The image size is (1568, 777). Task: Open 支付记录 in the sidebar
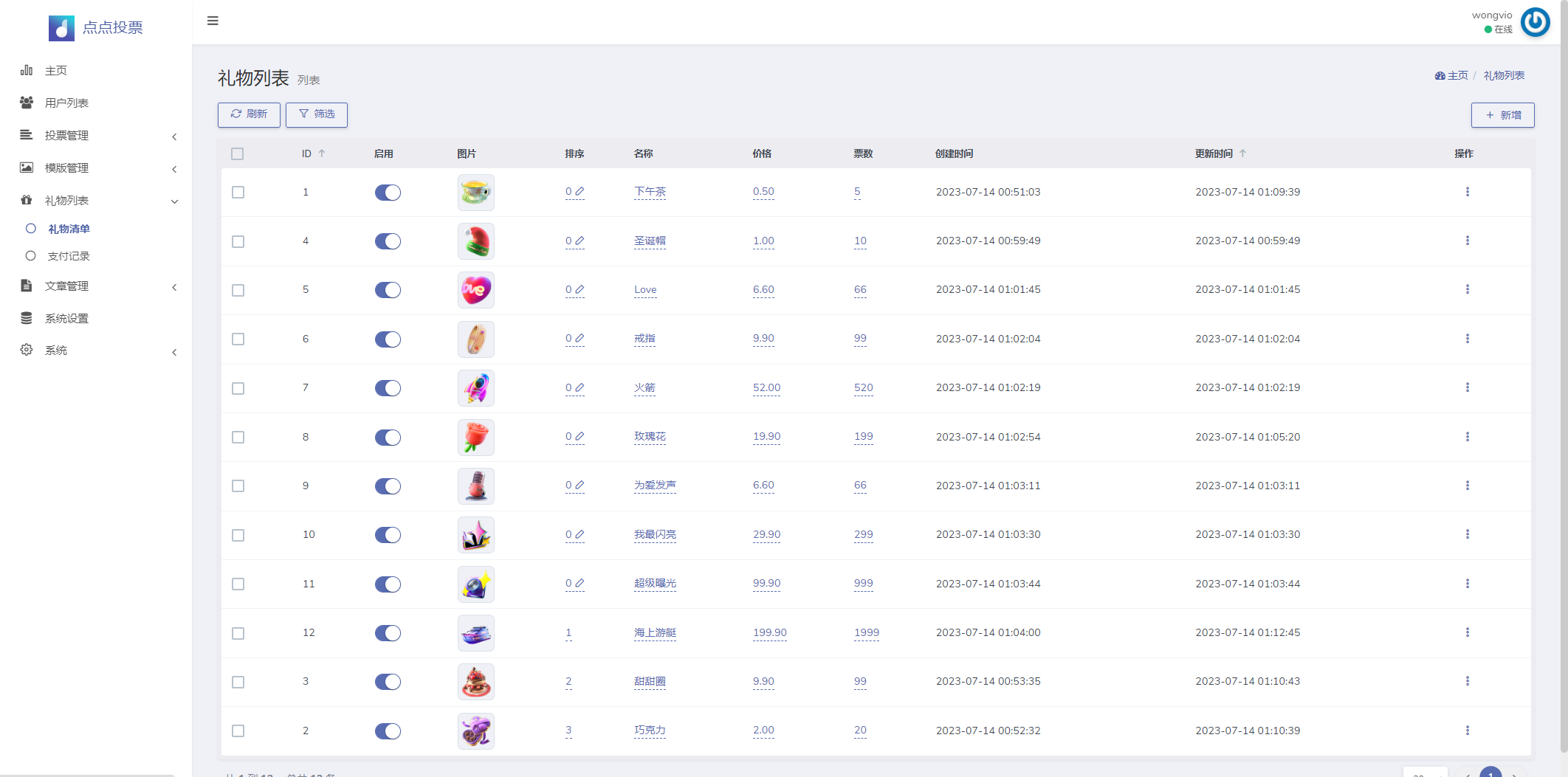click(x=69, y=256)
